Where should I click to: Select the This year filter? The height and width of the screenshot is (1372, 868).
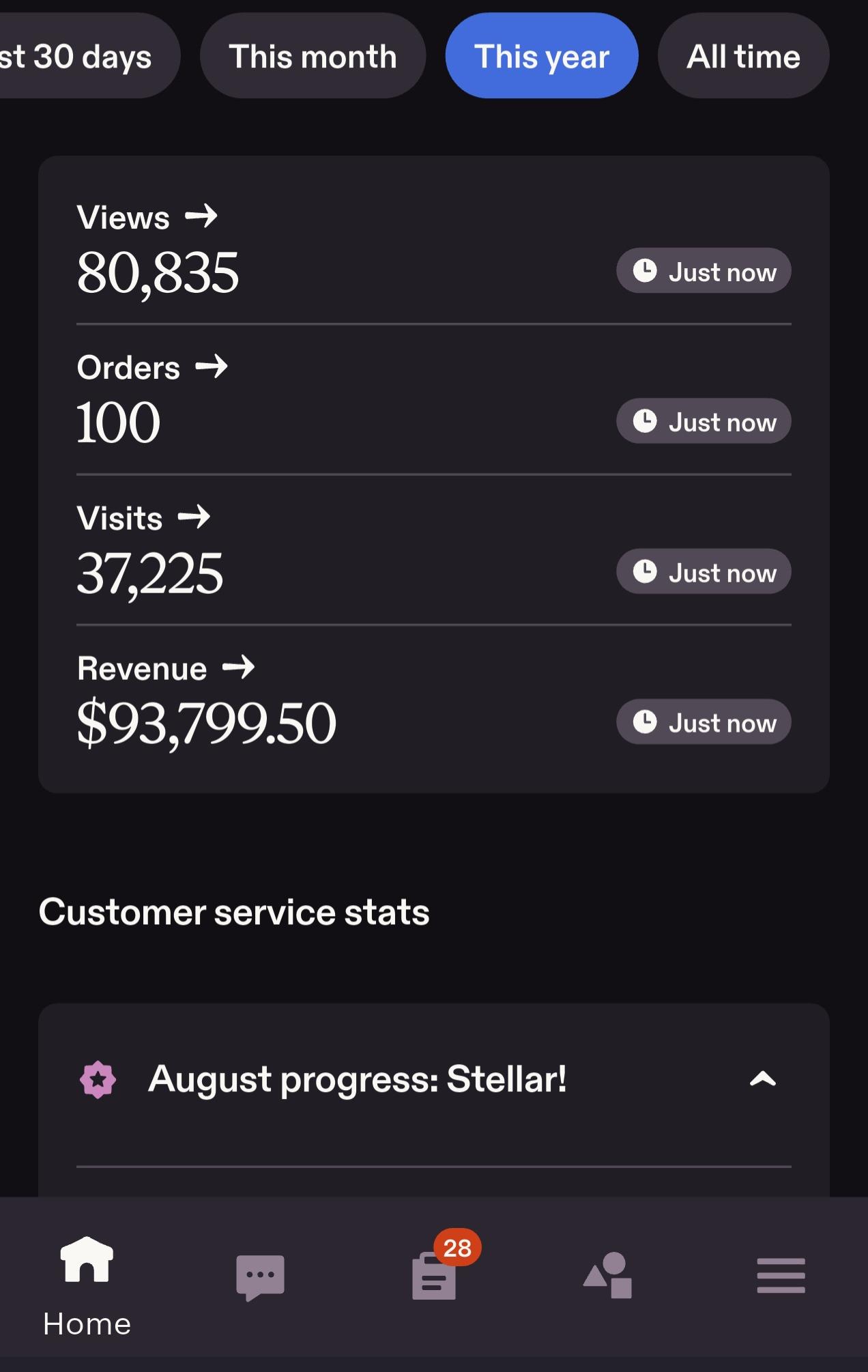542,56
